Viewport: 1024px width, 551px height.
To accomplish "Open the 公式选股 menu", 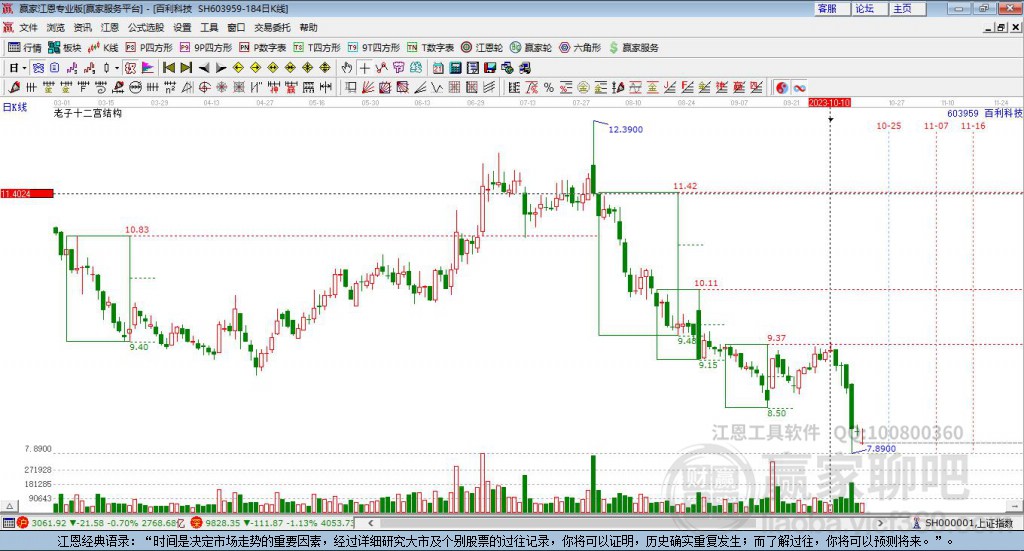I will coord(146,27).
